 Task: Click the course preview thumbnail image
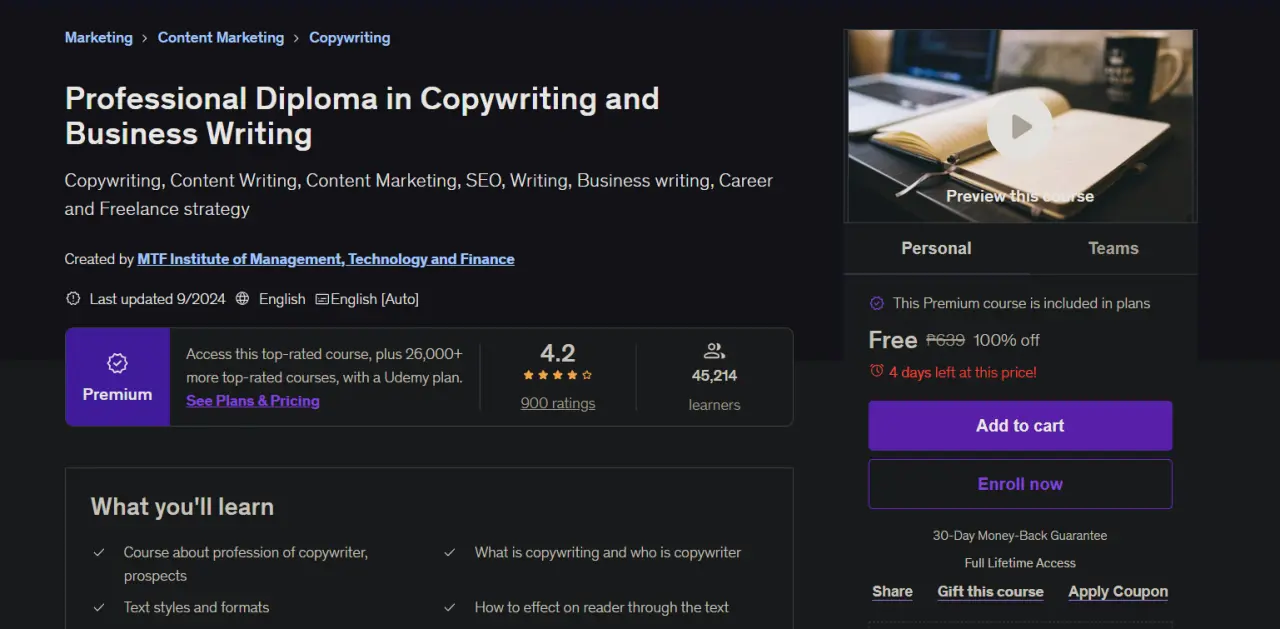point(1020,126)
